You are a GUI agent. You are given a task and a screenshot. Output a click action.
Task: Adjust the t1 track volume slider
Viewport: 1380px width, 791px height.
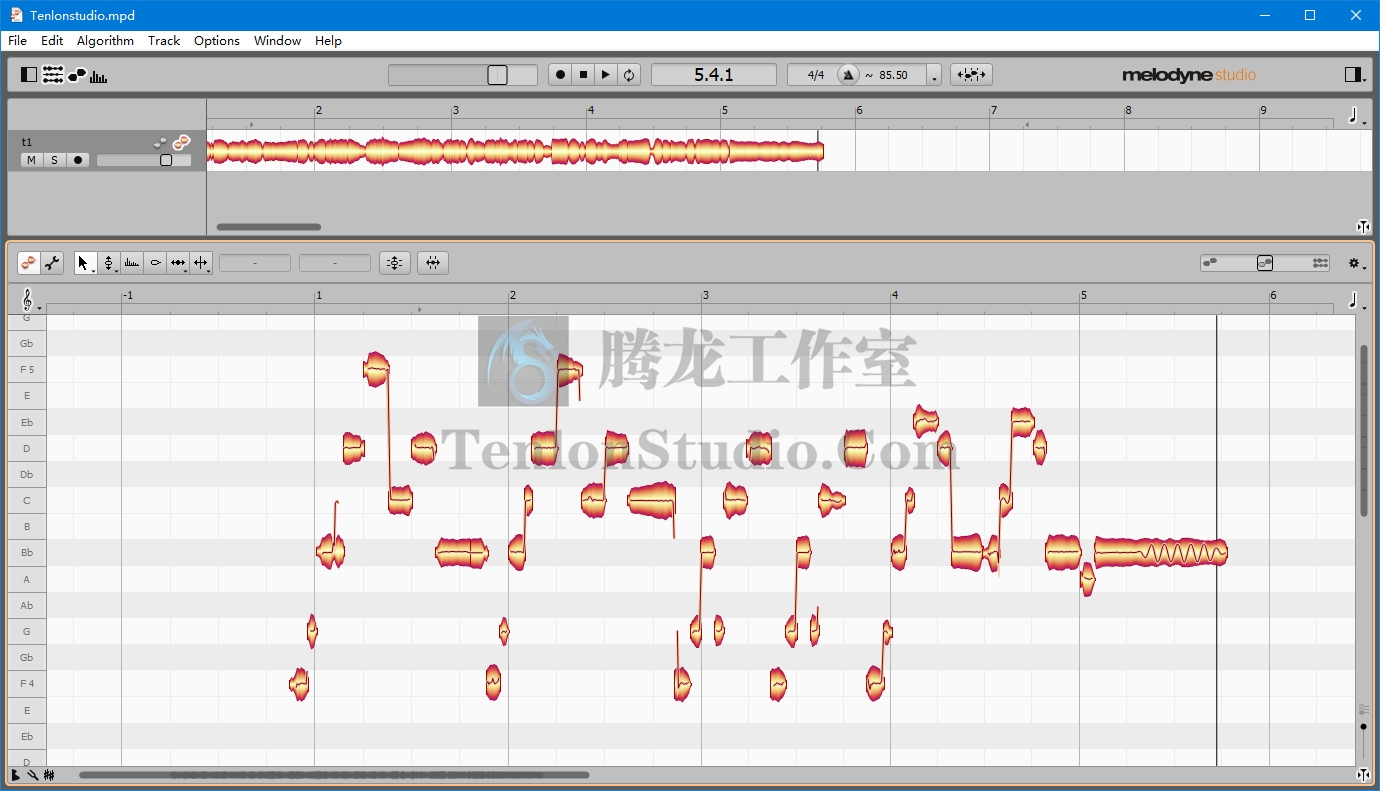coord(144,160)
